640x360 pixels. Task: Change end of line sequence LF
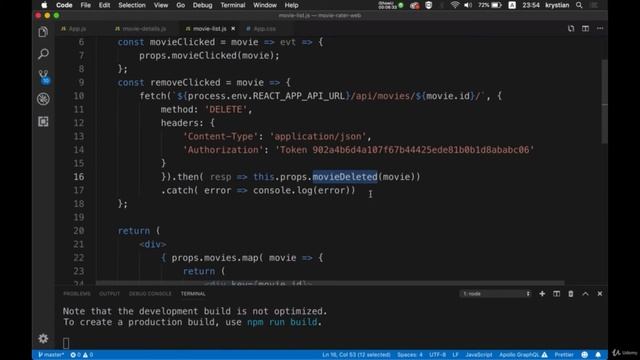pos(455,355)
